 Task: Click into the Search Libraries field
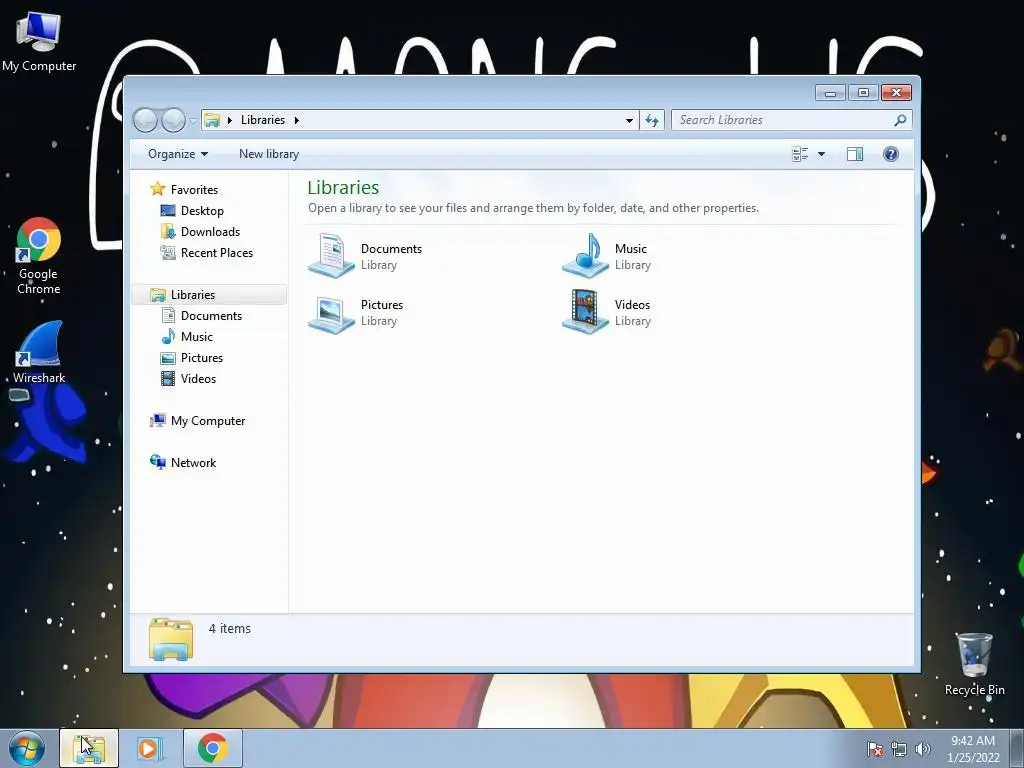(x=784, y=120)
